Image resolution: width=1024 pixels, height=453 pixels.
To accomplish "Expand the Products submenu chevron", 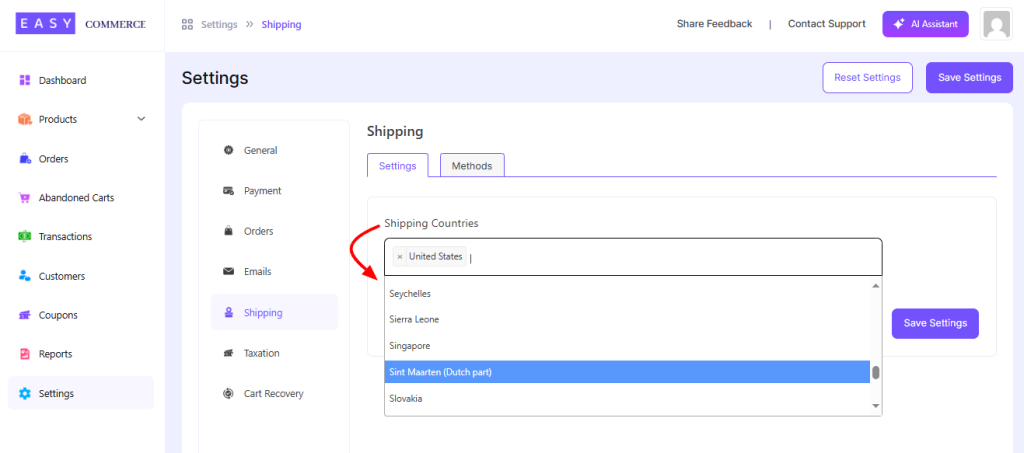I will click(x=142, y=119).
